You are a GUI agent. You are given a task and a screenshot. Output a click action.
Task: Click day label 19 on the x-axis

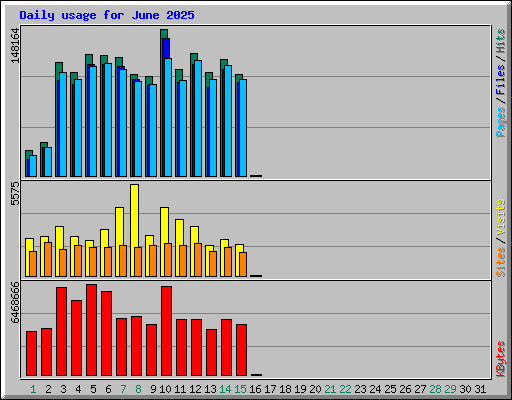point(300,389)
